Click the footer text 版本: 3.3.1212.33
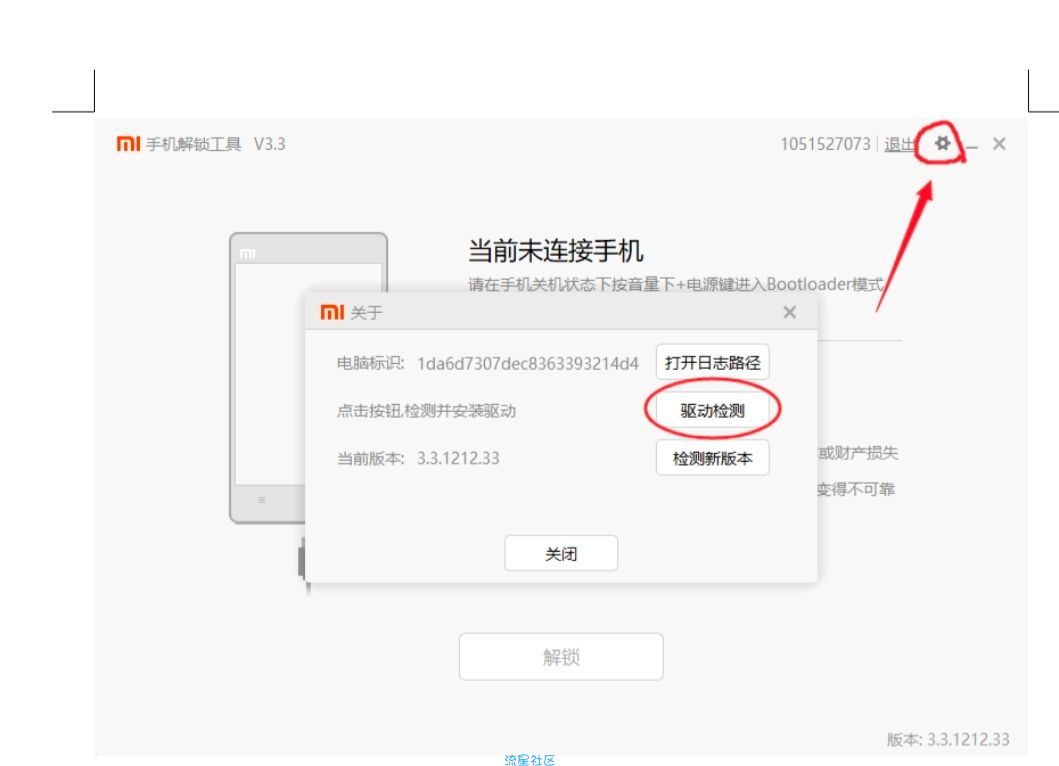1059x766 pixels. point(948,740)
